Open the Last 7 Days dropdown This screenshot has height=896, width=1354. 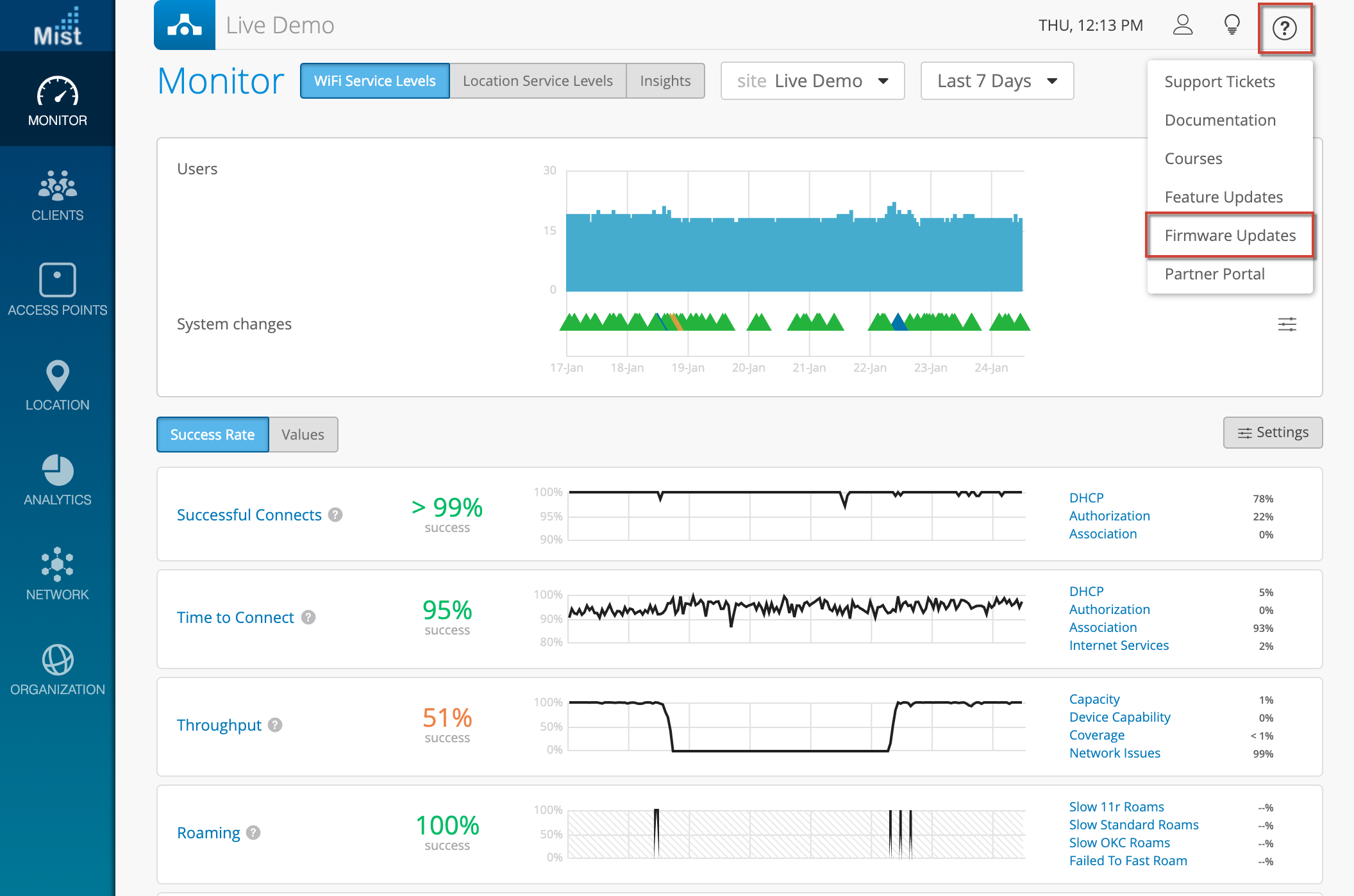tap(996, 81)
